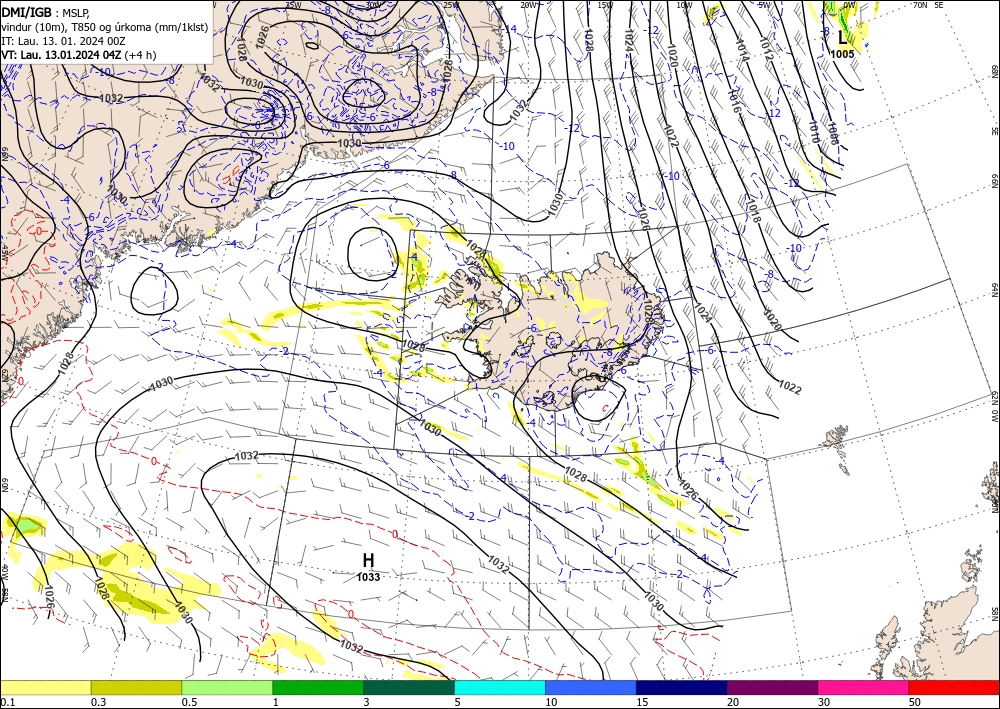Image resolution: width=1000 pixels, height=709 pixels.
Task: Click the pink 30–50 legend swatch
Action: tap(864, 687)
